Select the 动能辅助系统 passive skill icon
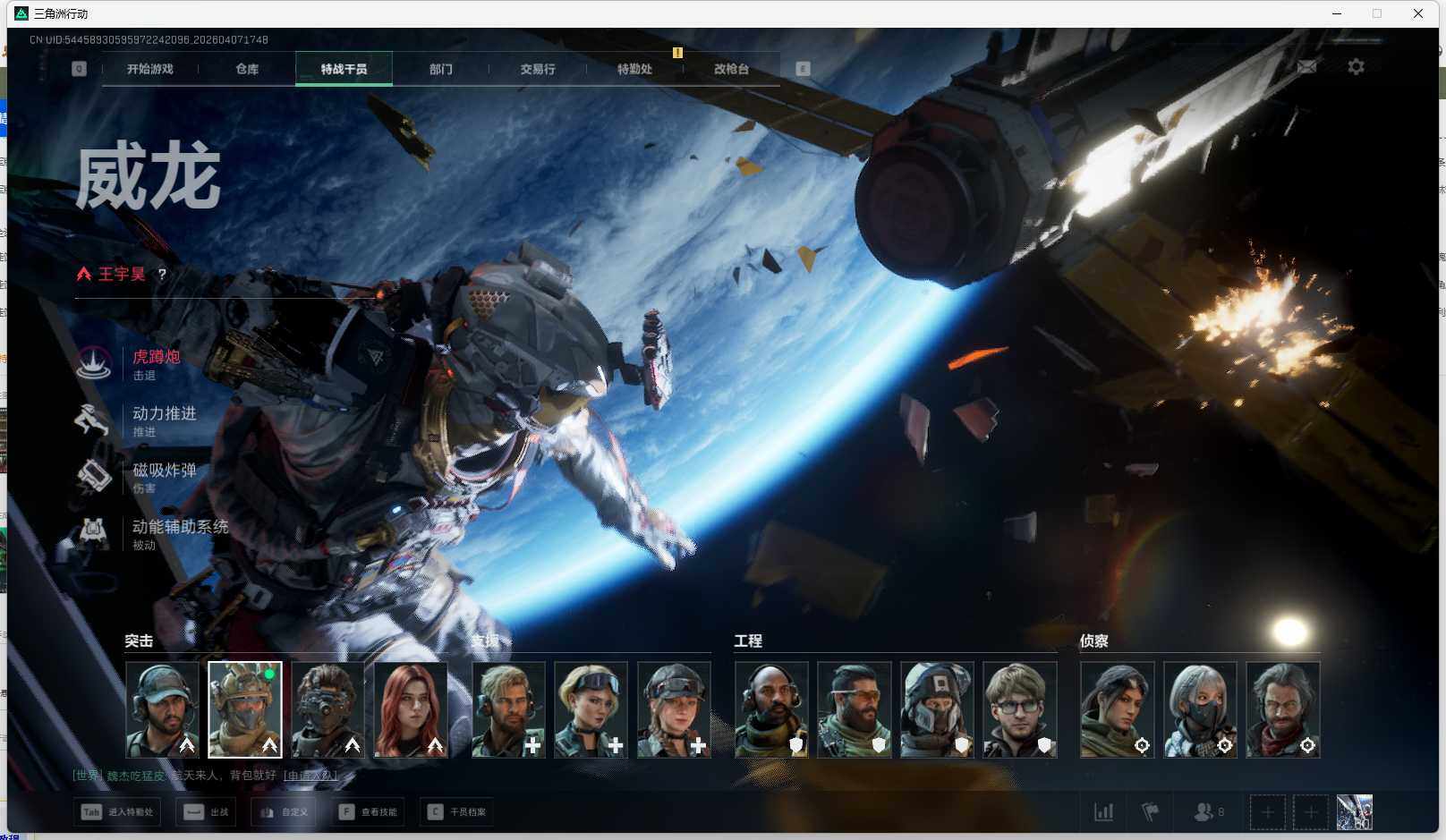The height and width of the screenshot is (840, 1446). pos(94,532)
